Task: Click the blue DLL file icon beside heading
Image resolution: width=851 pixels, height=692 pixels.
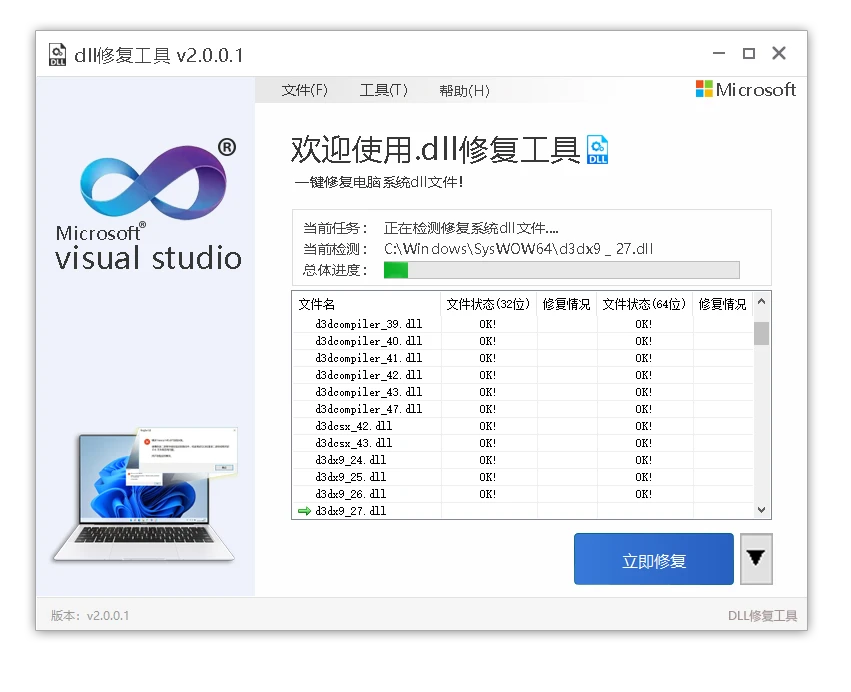Action: (598, 149)
